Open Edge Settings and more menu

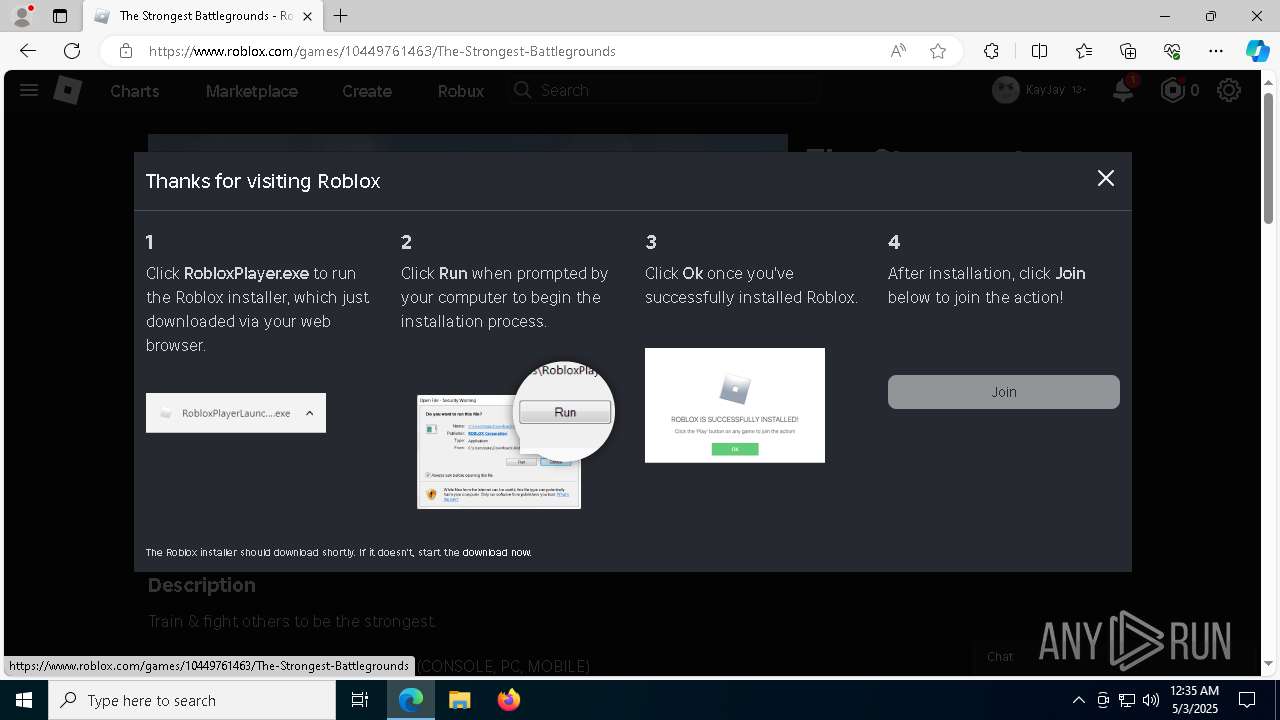[x=1216, y=51]
